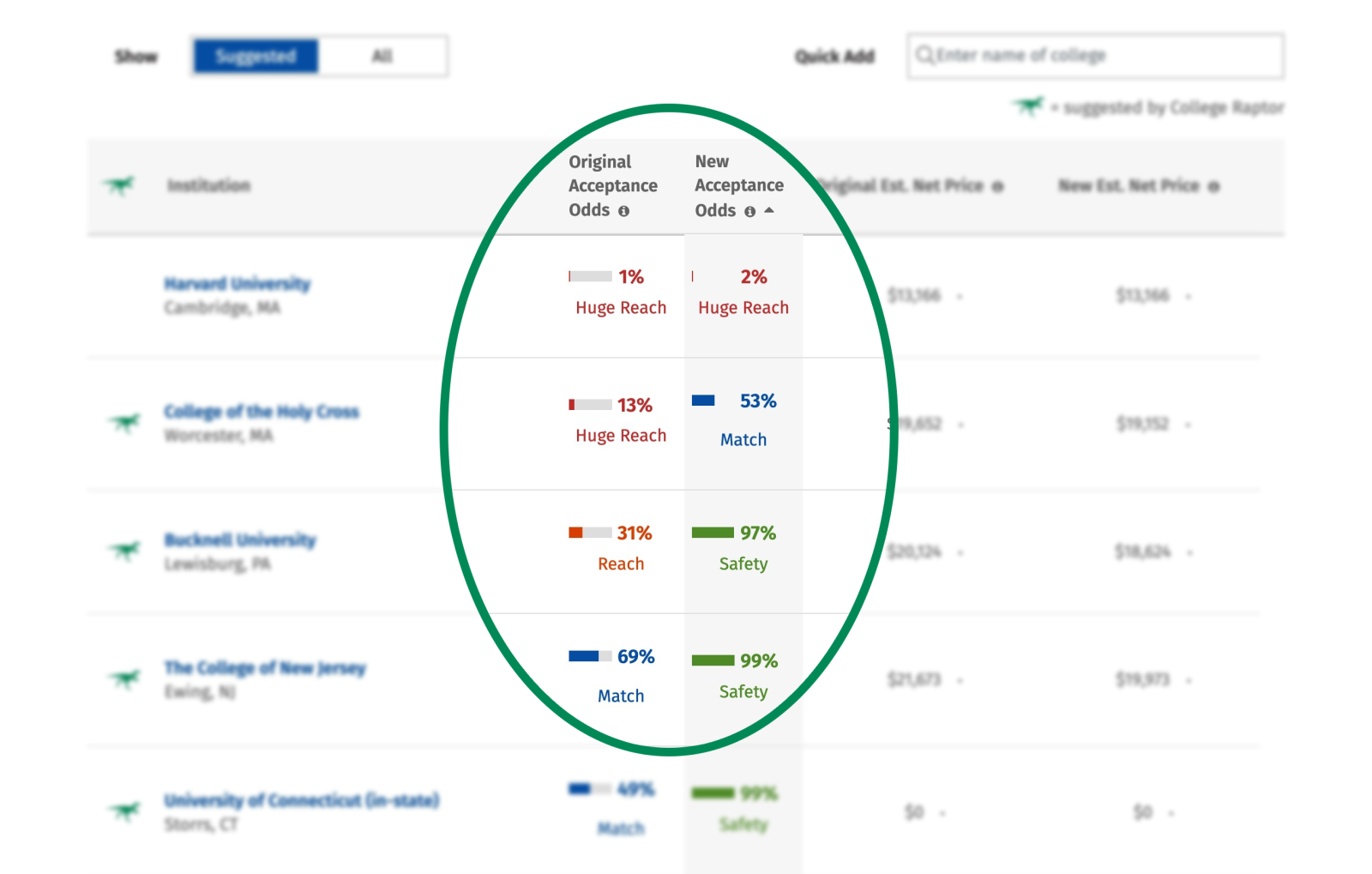Click College of New Jersey's $19,973 price

coord(1142,679)
